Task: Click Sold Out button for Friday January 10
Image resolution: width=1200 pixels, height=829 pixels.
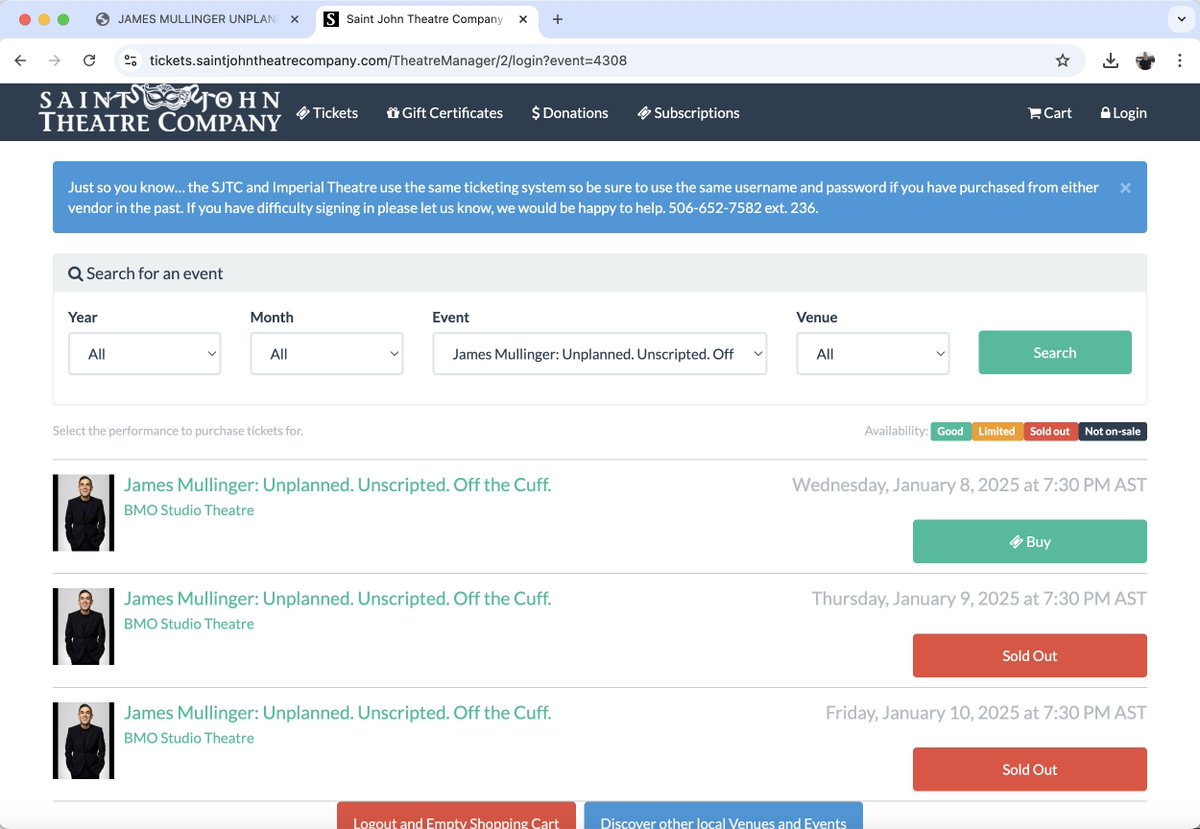Action: [x=1030, y=770]
